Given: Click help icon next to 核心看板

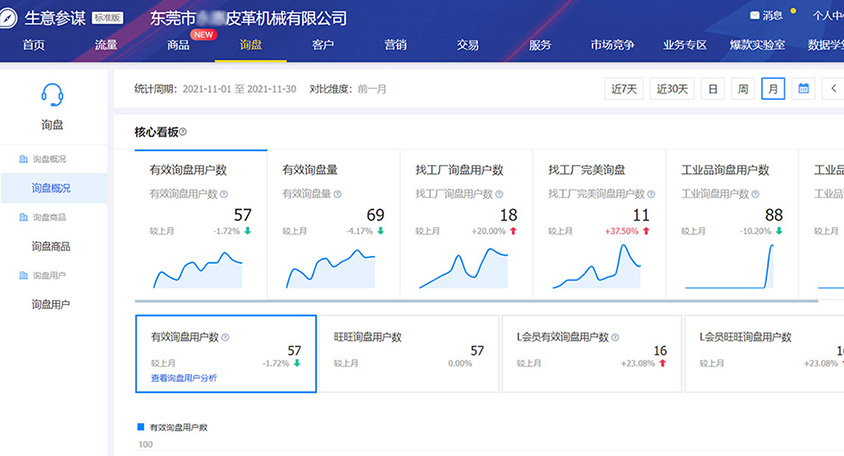Looking at the screenshot, I should tap(183, 131).
